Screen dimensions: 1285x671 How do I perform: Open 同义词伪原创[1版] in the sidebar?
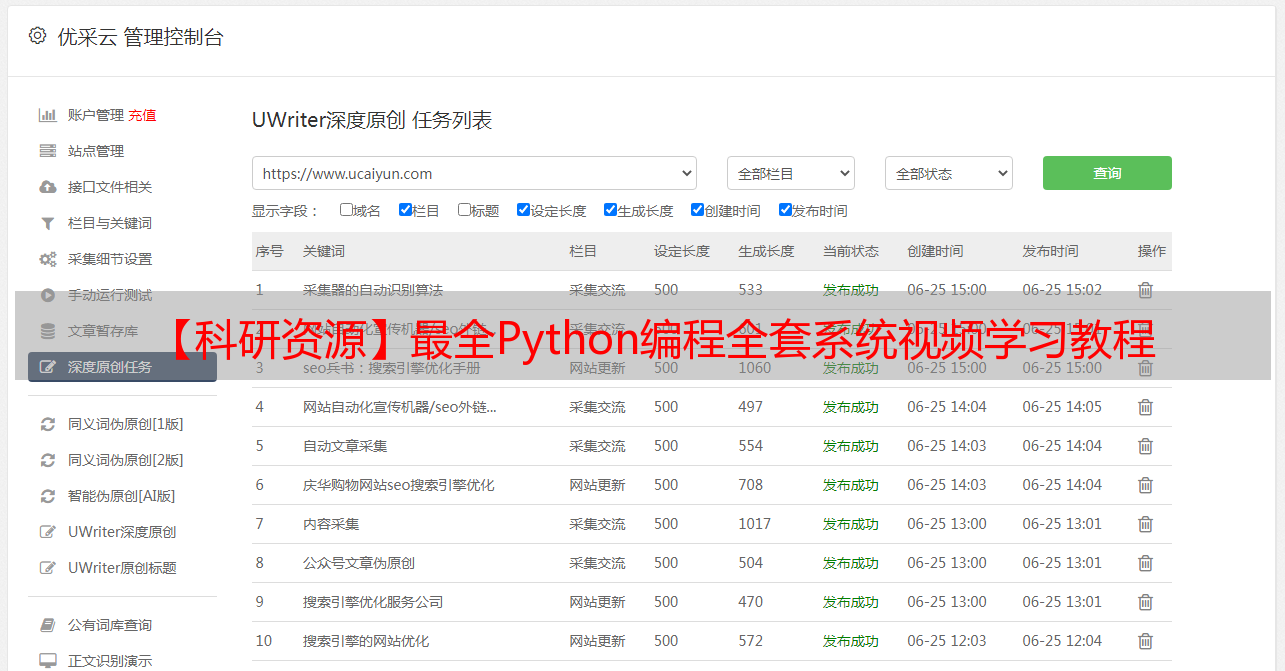pyautogui.click(x=125, y=424)
